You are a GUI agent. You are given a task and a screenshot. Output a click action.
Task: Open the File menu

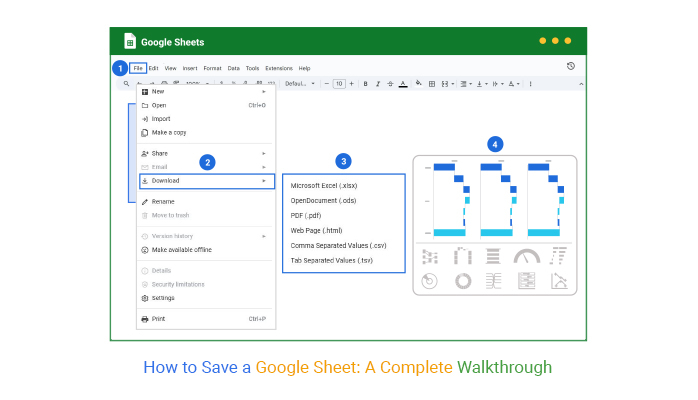[138, 68]
